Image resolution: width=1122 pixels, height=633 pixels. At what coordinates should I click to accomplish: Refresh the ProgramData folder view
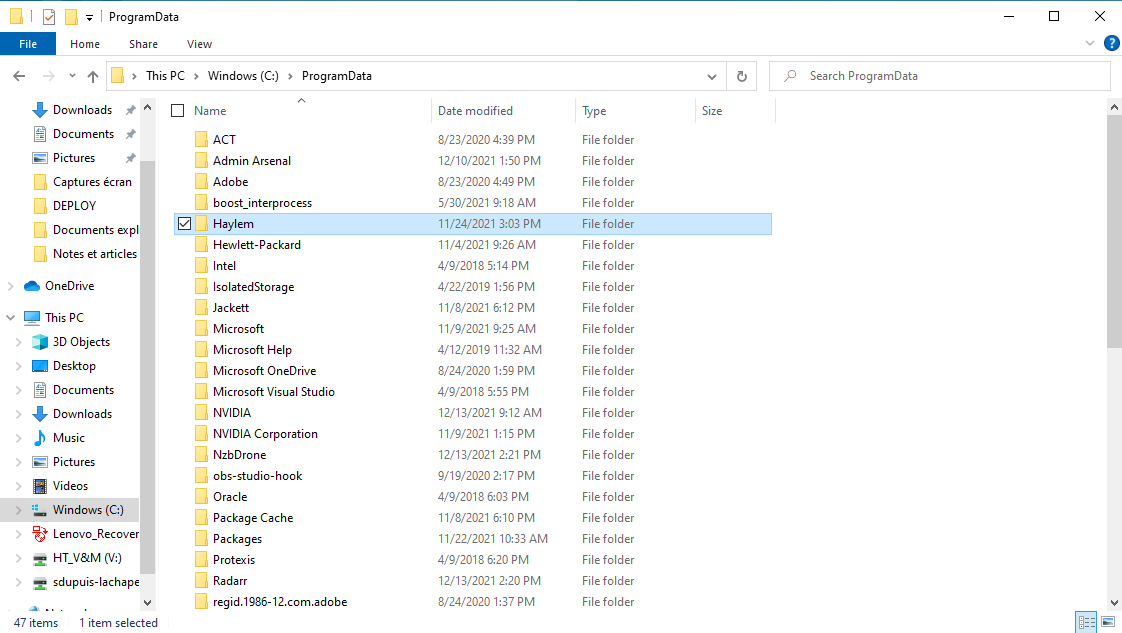(x=741, y=76)
